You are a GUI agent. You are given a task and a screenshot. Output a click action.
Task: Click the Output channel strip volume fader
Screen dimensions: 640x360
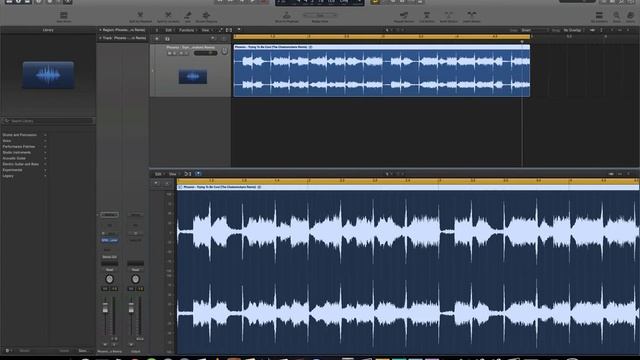click(131, 309)
